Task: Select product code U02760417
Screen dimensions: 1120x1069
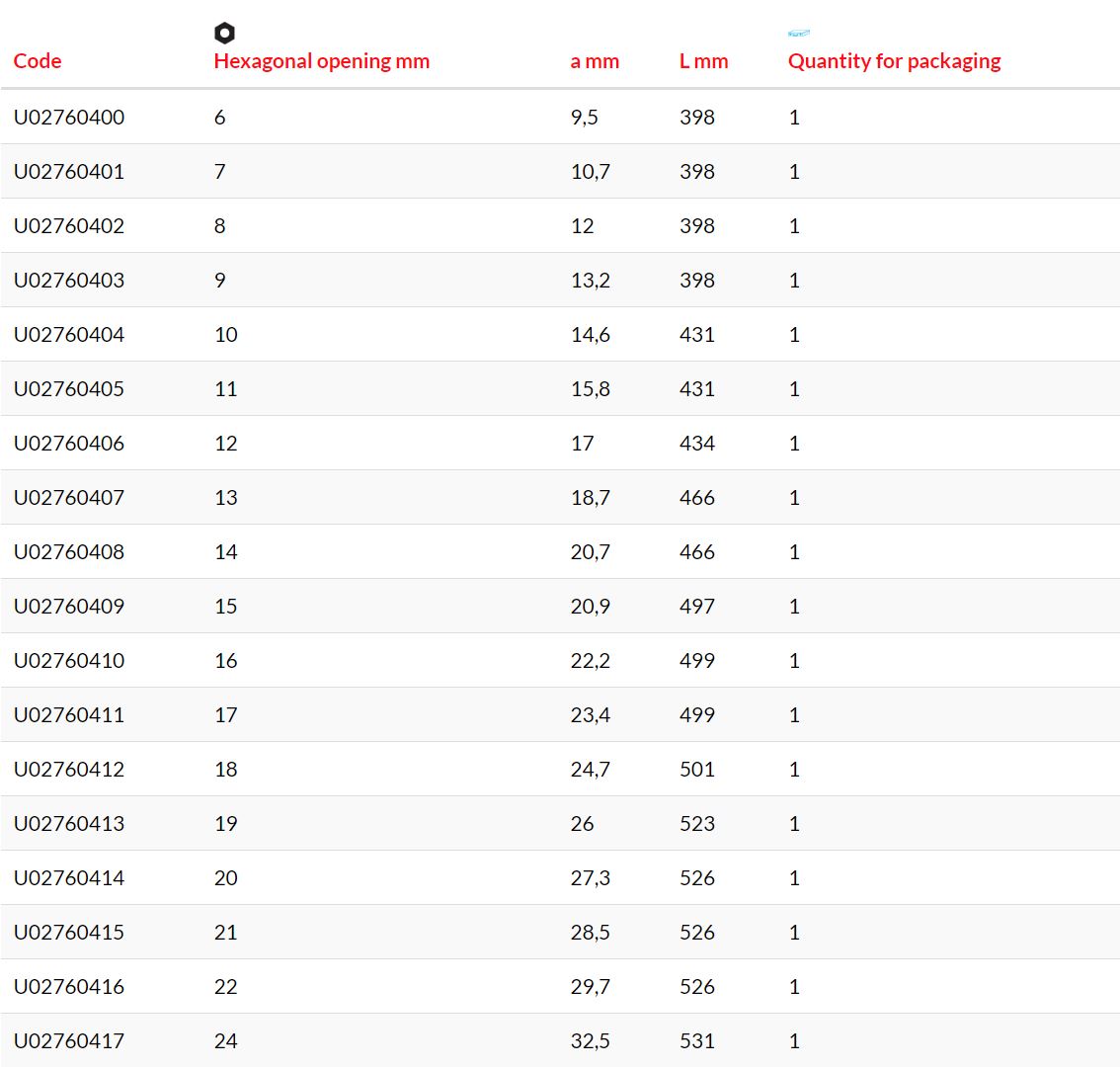Action: click(68, 1040)
